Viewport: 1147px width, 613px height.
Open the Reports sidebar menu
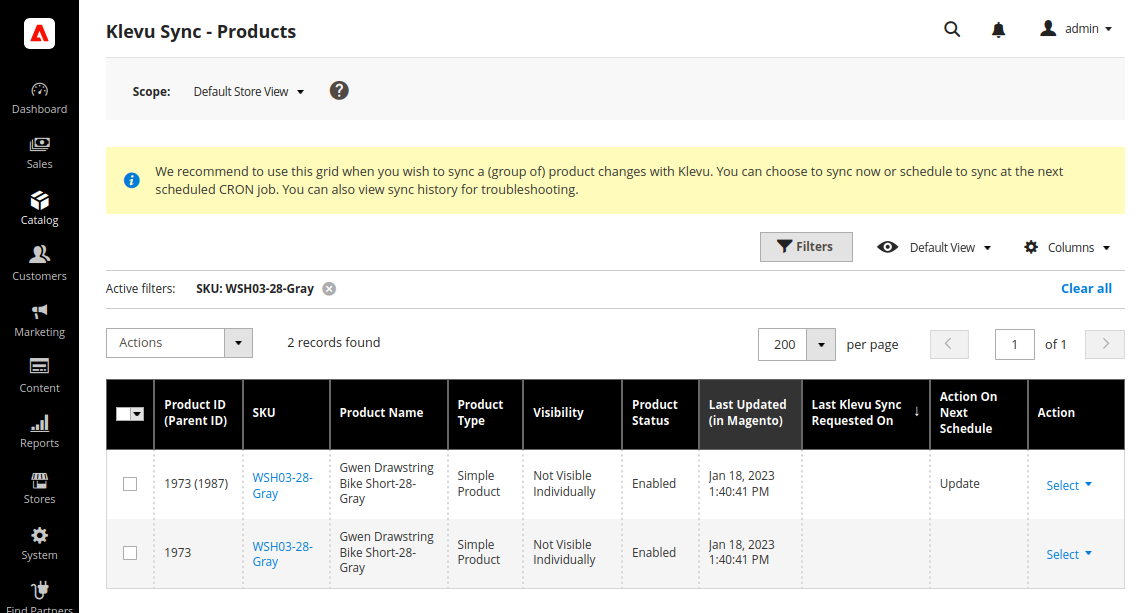(x=40, y=432)
